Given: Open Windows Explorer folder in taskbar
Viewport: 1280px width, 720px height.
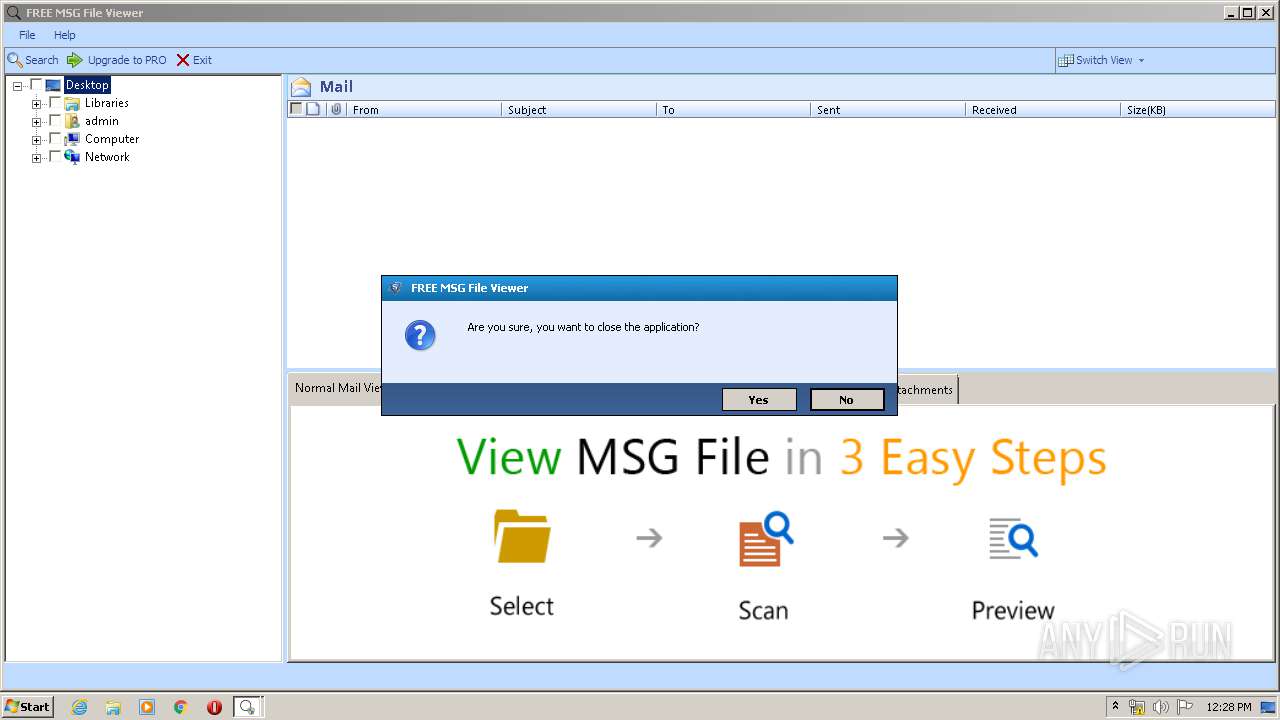Looking at the screenshot, I should click(113, 707).
